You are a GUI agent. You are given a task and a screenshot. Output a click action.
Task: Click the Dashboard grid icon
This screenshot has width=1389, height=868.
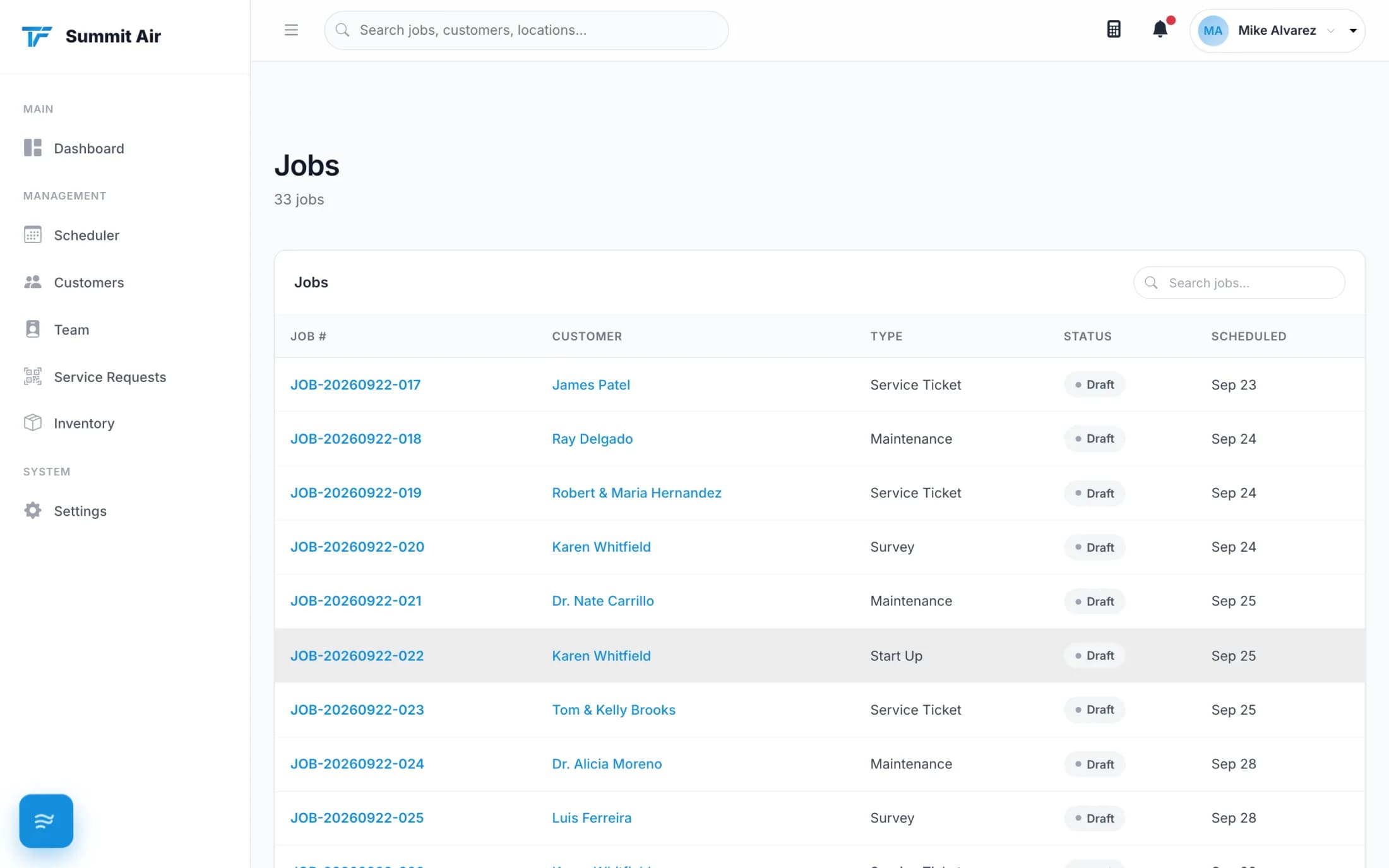[x=33, y=148]
